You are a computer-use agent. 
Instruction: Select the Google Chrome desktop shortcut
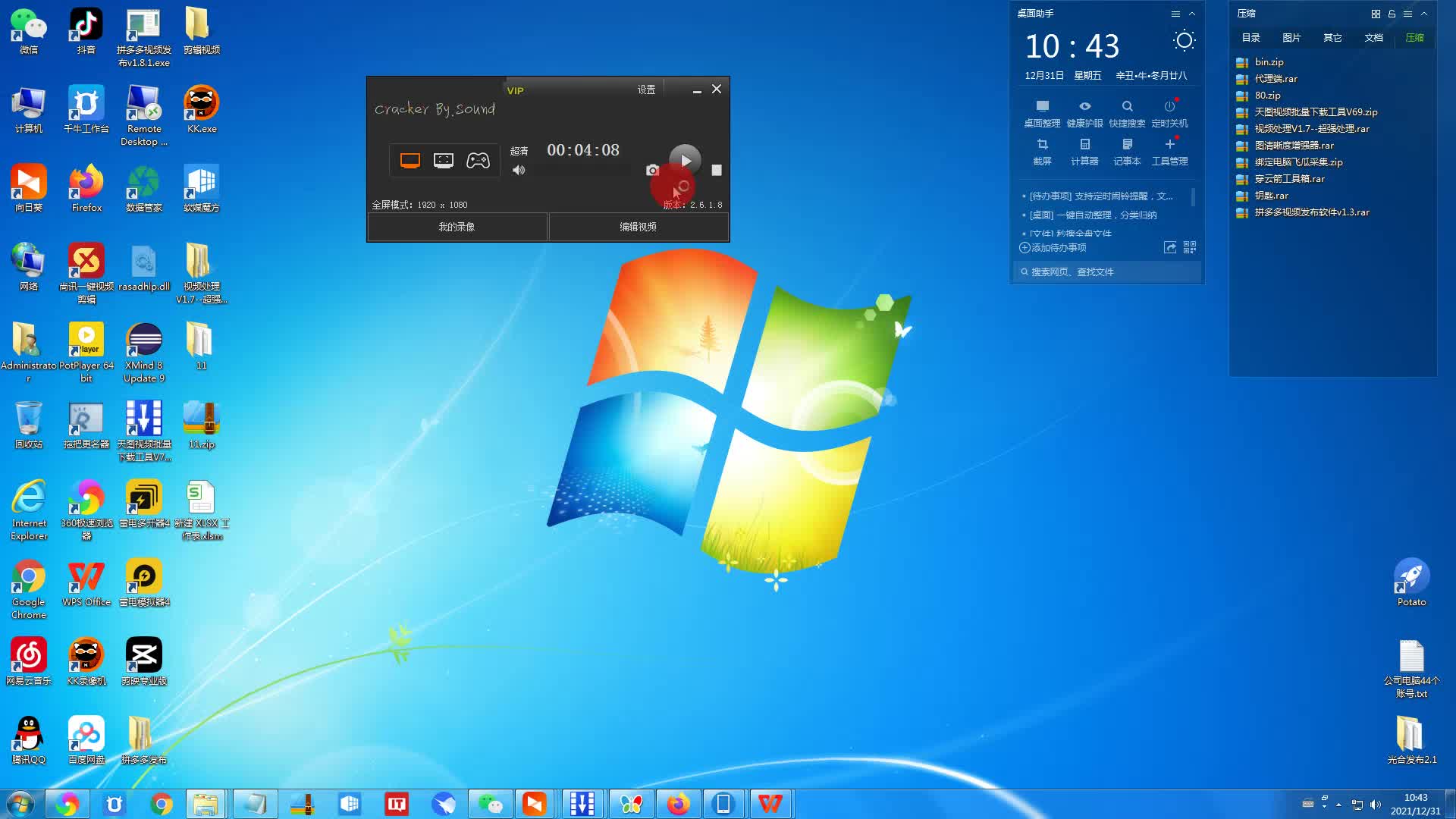pyautogui.click(x=29, y=590)
